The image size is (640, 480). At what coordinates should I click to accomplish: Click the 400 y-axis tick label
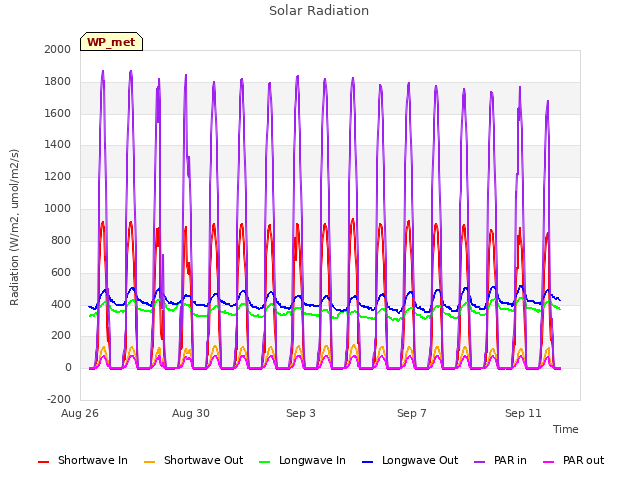click(61, 304)
